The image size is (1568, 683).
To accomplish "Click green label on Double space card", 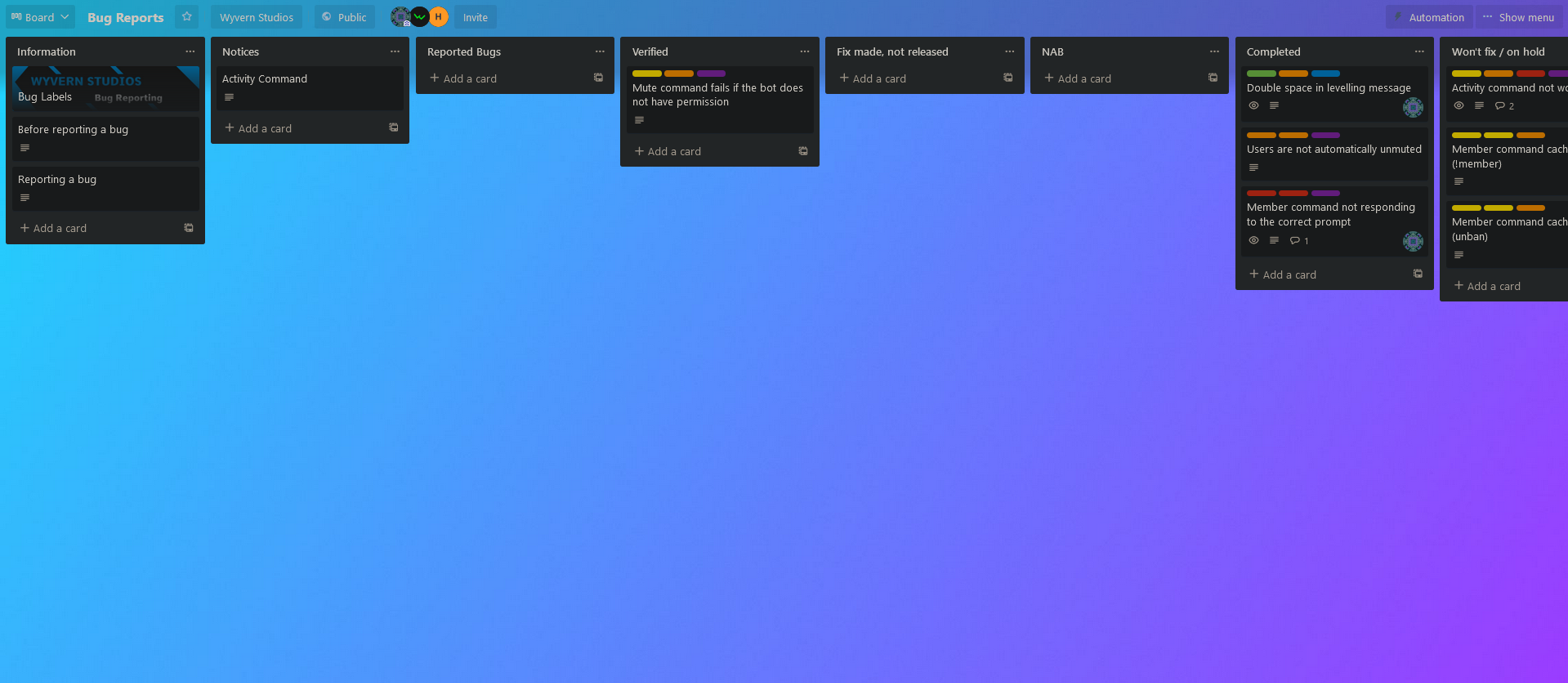I will click(x=1261, y=74).
